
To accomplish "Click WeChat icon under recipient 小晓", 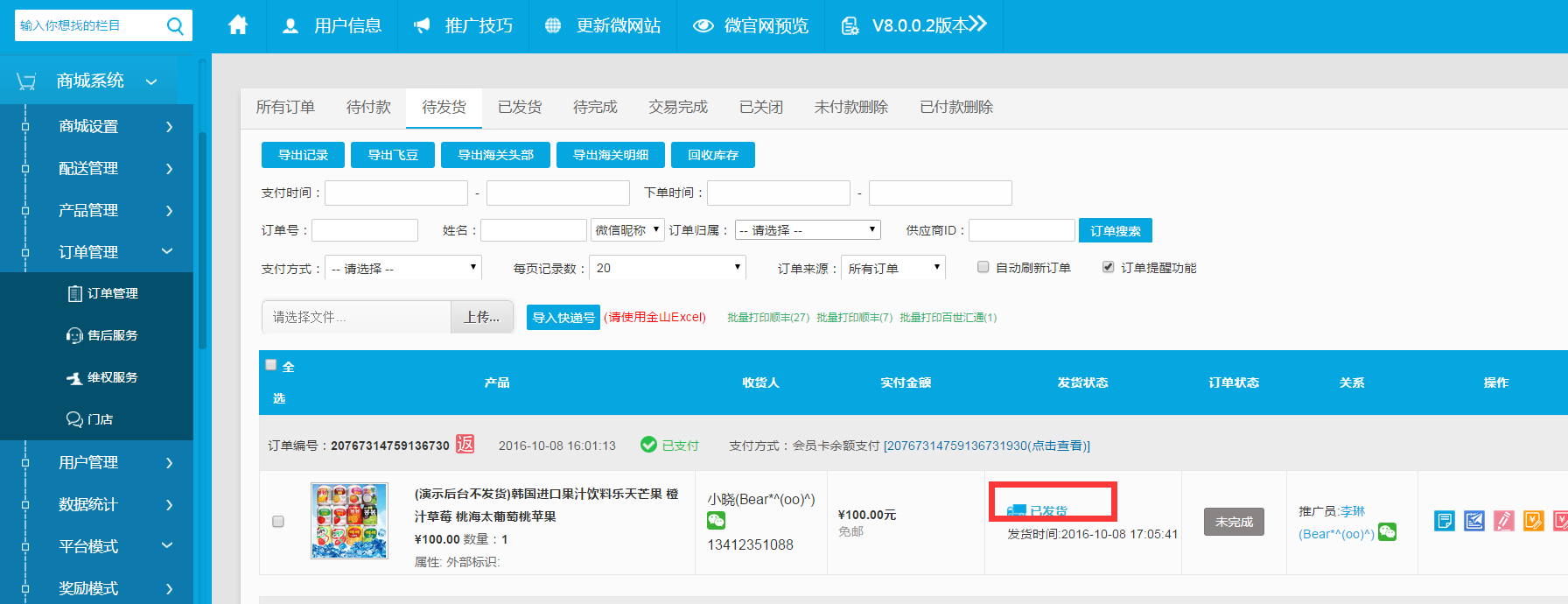I will [x=716, y=521].
